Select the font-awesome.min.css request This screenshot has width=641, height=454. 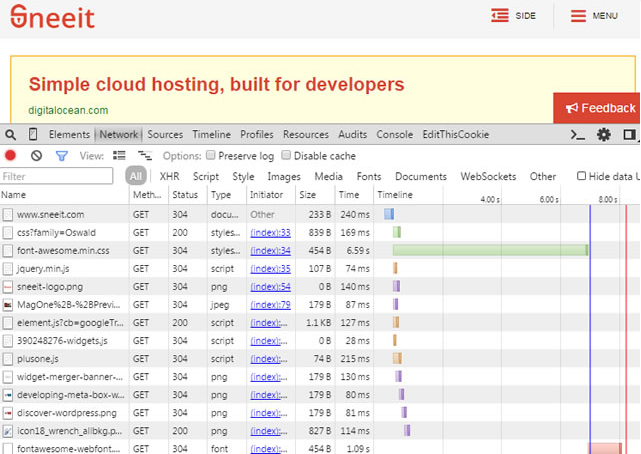(320, 250)
